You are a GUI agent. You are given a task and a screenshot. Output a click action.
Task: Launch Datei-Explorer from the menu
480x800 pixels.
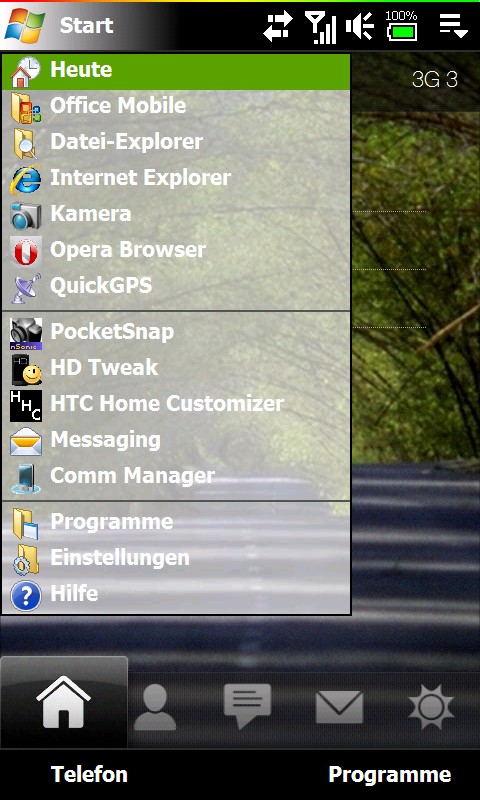pos(176,142)
